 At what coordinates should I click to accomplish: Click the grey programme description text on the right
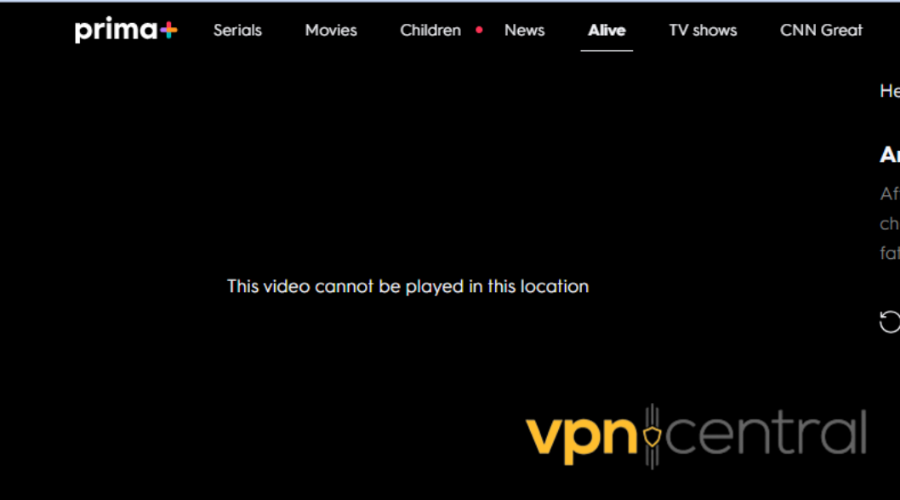coord(890,223)
